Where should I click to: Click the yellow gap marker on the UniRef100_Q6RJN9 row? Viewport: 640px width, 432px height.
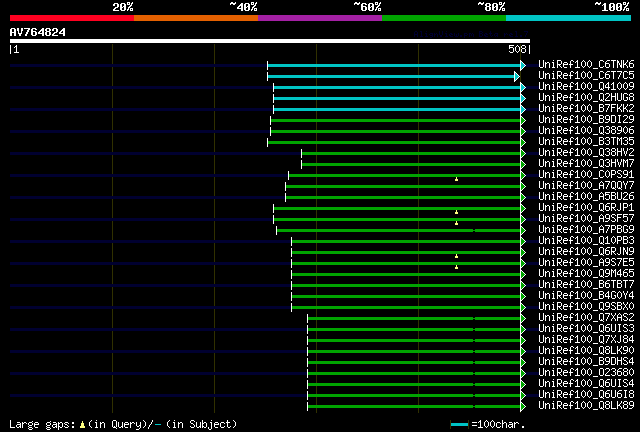point(456,256)
